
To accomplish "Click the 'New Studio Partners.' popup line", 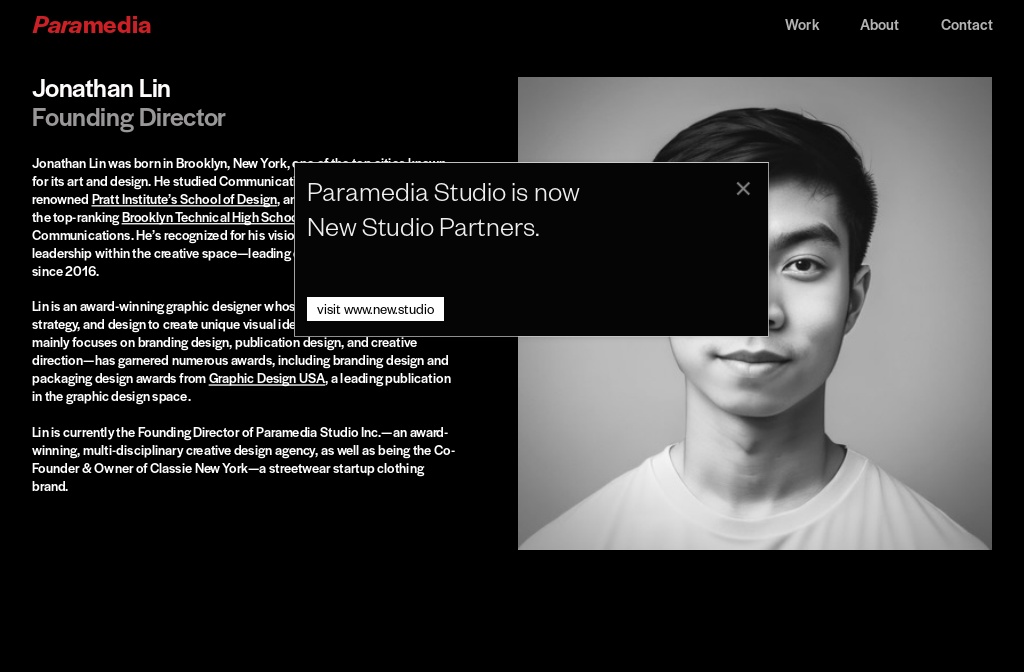I will [423, 227].
